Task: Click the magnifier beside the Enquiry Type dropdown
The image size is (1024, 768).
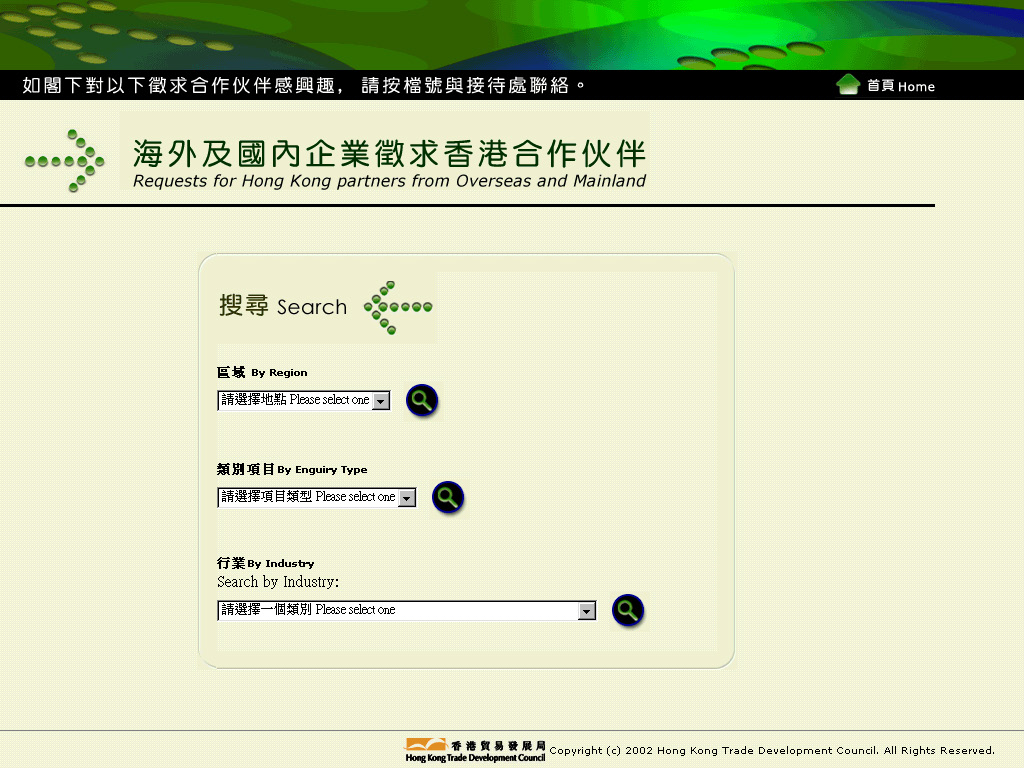Action: coord(448,497)
